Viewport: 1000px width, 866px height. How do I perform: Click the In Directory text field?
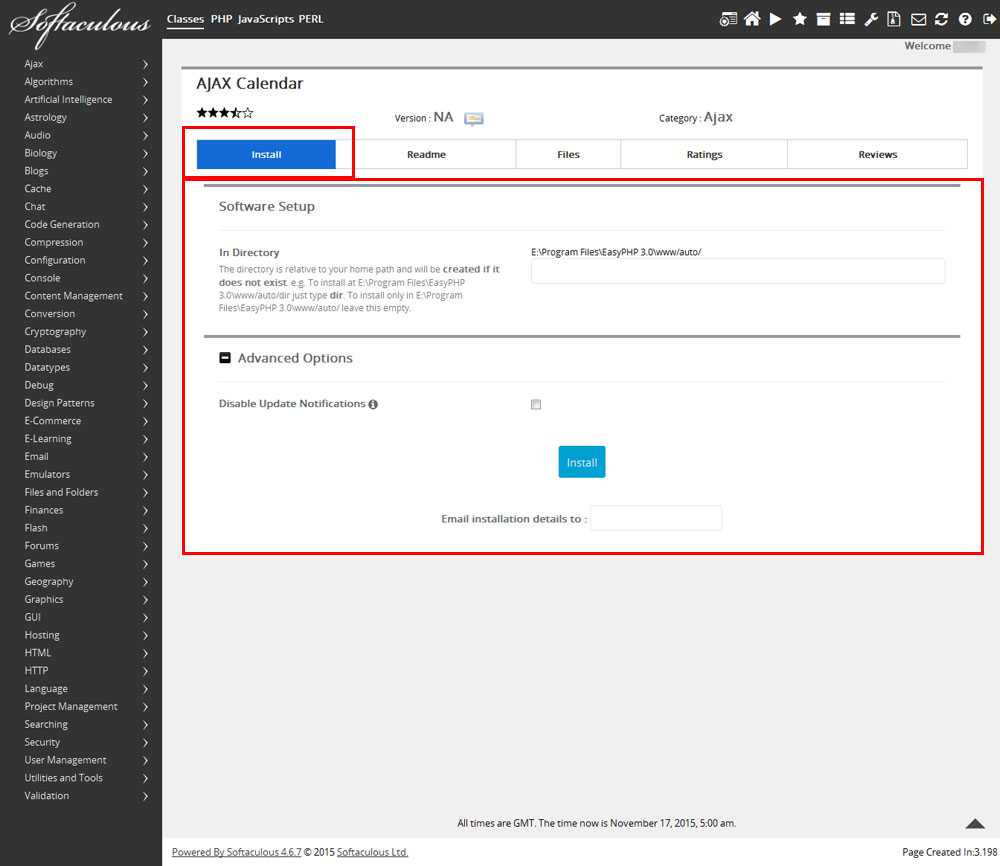click(738, 271)
